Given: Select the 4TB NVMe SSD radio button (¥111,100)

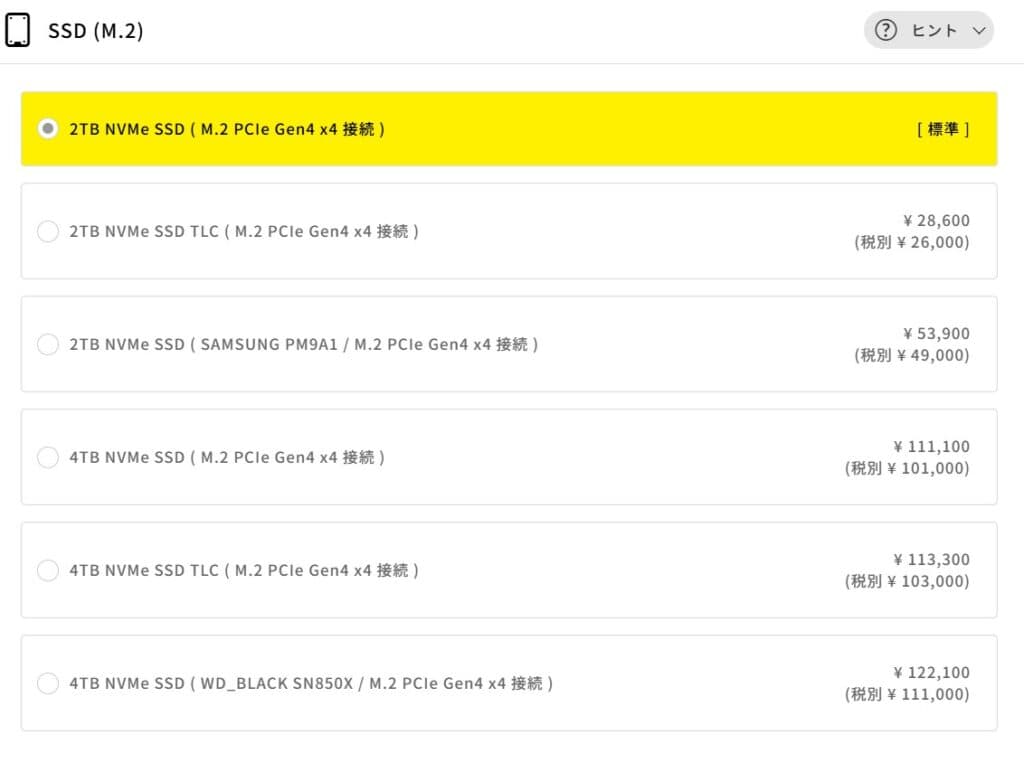Looking at the screenshot, I should tap(47, 457).
